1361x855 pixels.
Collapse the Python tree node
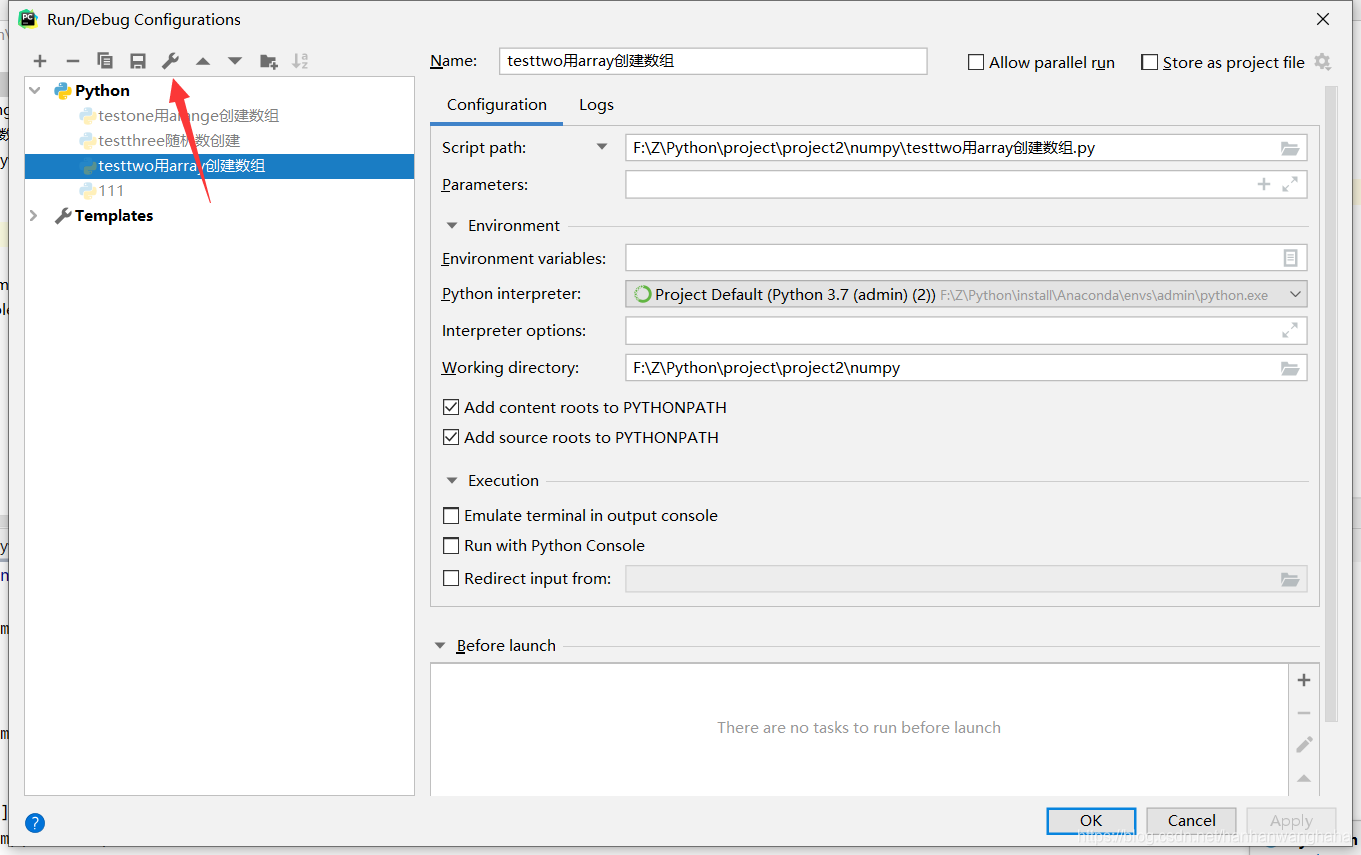coord(35,90)
